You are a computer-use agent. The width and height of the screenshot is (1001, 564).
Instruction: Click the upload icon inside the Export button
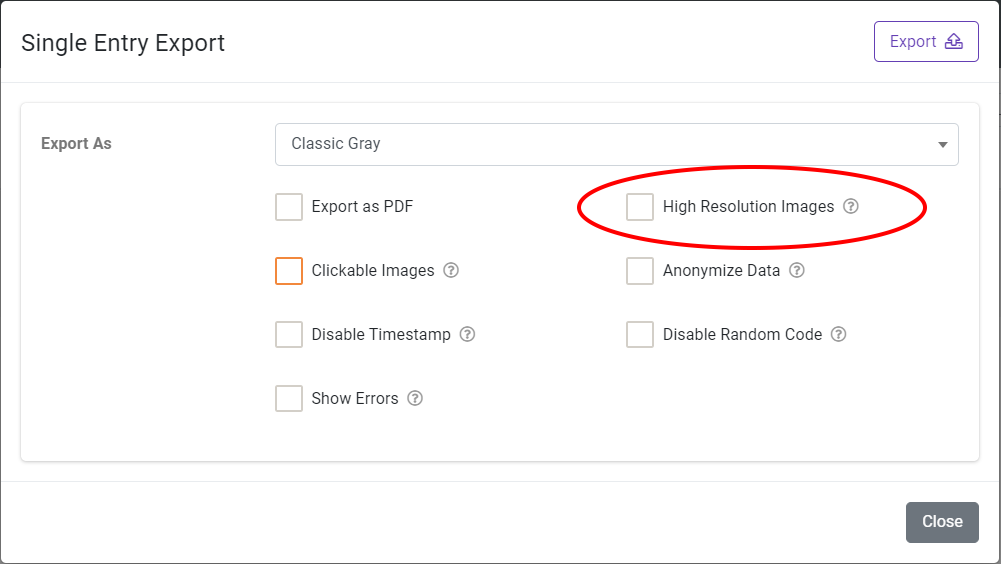(x=954, y=42)
